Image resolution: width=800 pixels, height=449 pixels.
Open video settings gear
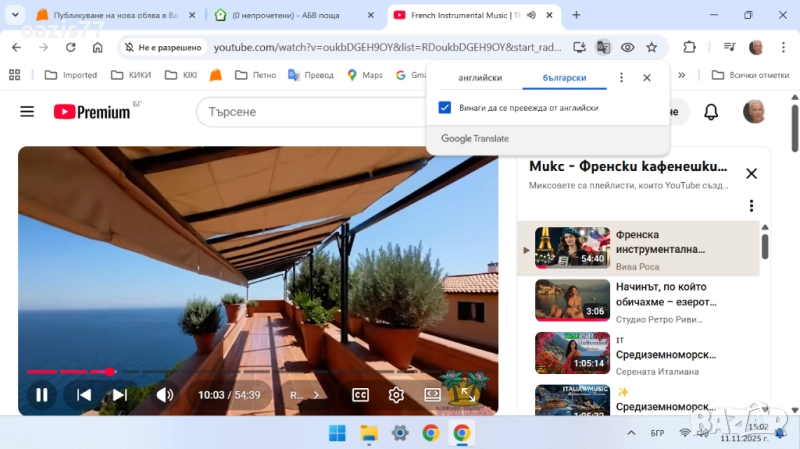click(x=396, y=395)
